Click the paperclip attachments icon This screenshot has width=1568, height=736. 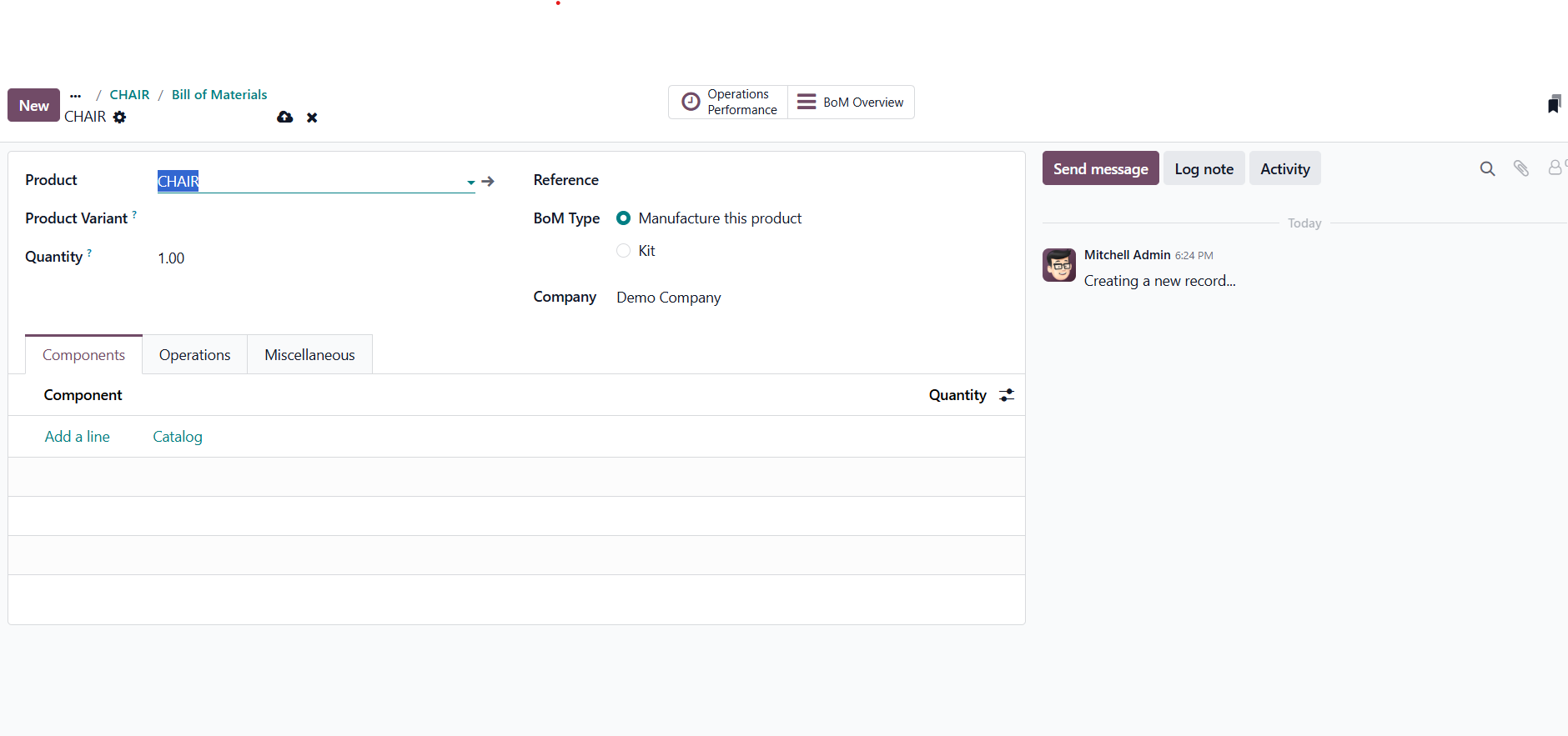point(1521,169)
